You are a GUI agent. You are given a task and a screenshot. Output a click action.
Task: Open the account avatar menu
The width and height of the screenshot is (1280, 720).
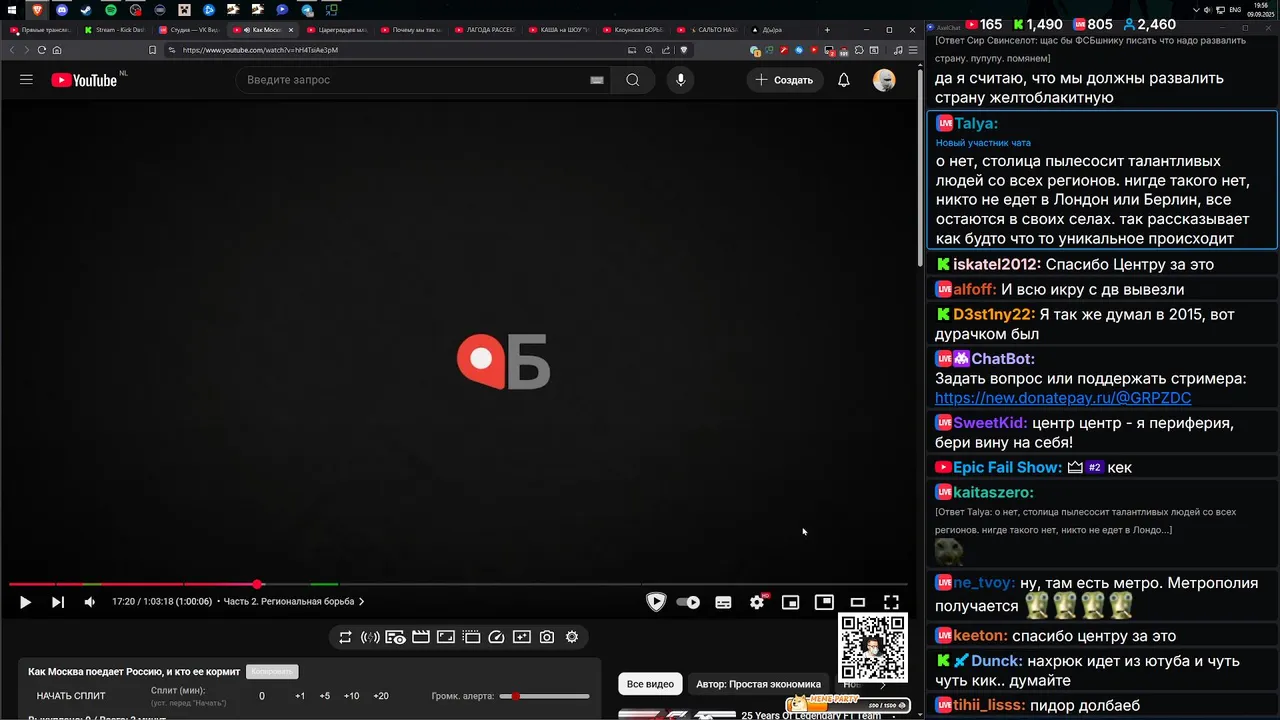(884, 80)
